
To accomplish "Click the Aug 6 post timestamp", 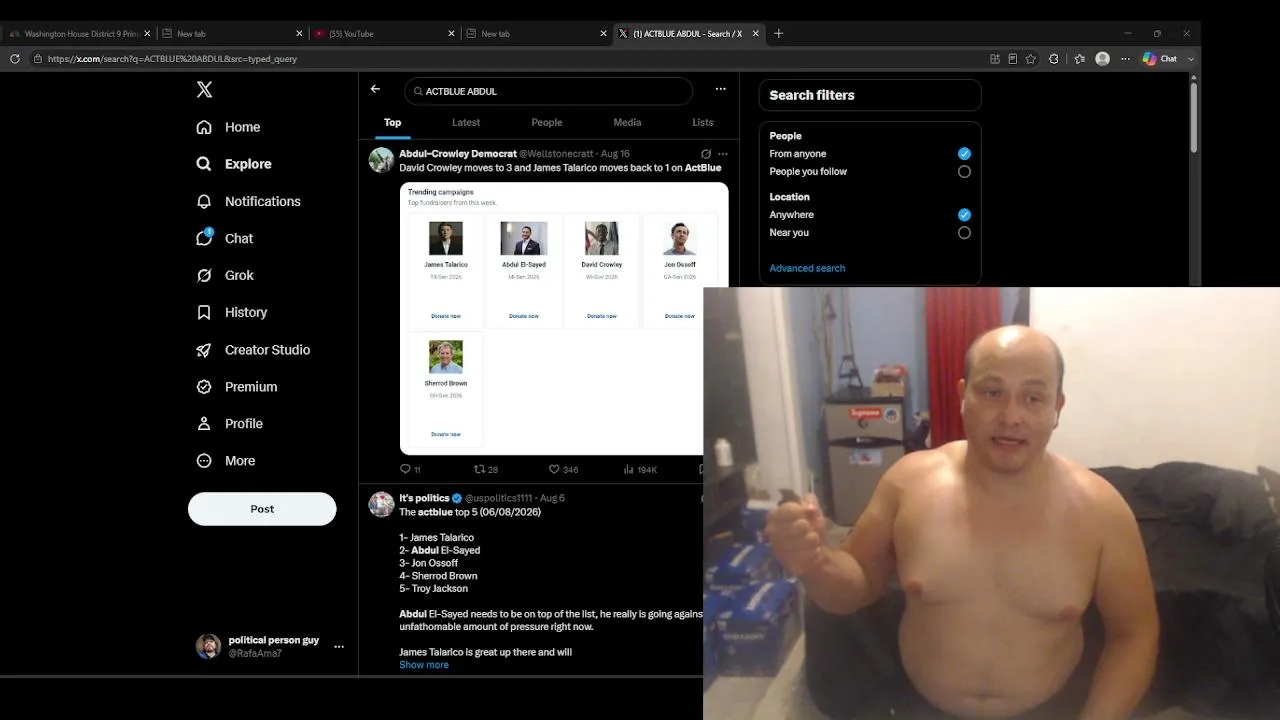I will tap(552, 498).
